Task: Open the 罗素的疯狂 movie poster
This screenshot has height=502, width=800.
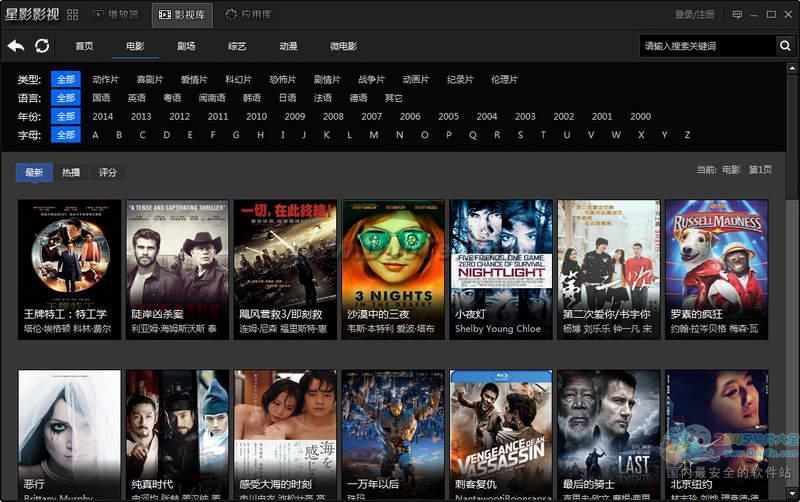Action: [x=717, y=269]
